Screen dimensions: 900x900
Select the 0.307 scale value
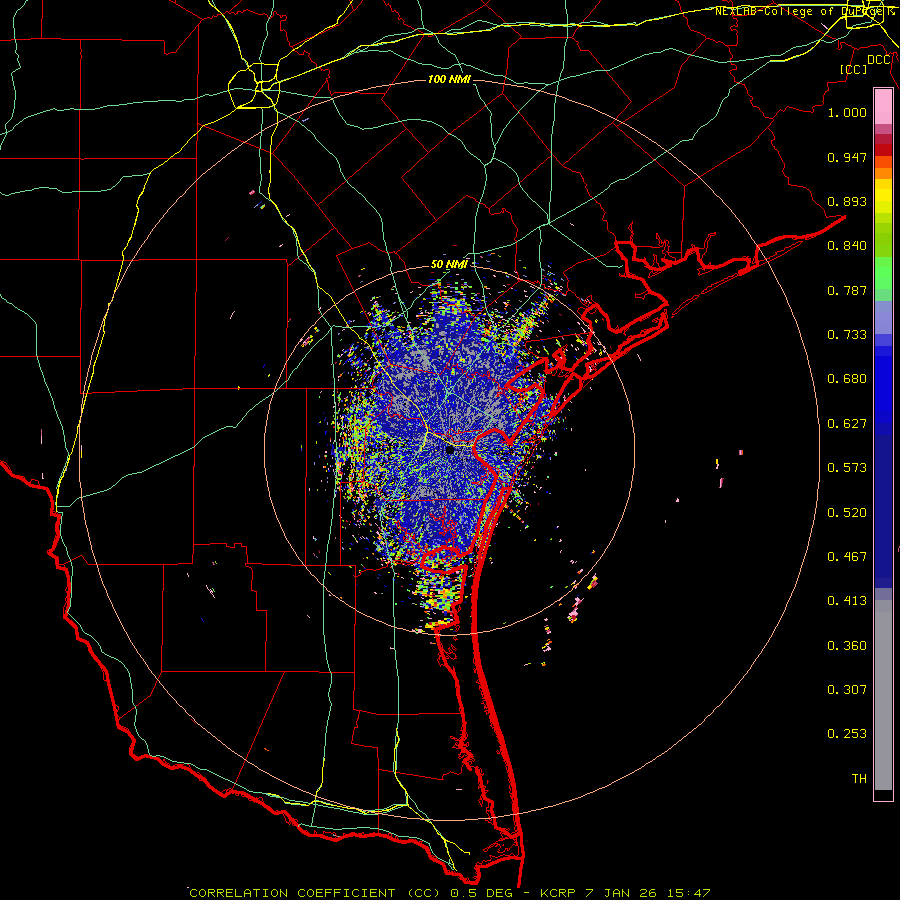point(847,689)
